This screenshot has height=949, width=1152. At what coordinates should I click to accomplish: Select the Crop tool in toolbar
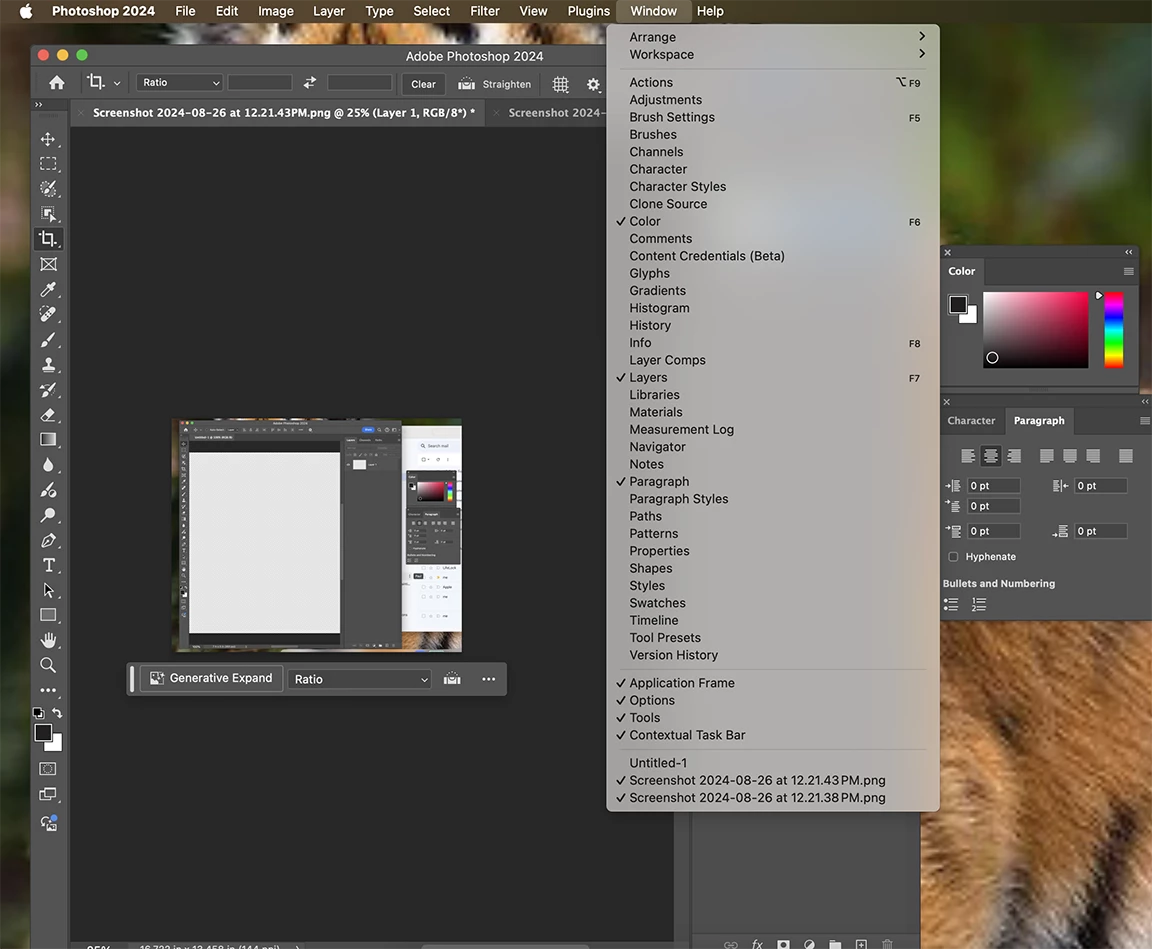click(48, 239)
